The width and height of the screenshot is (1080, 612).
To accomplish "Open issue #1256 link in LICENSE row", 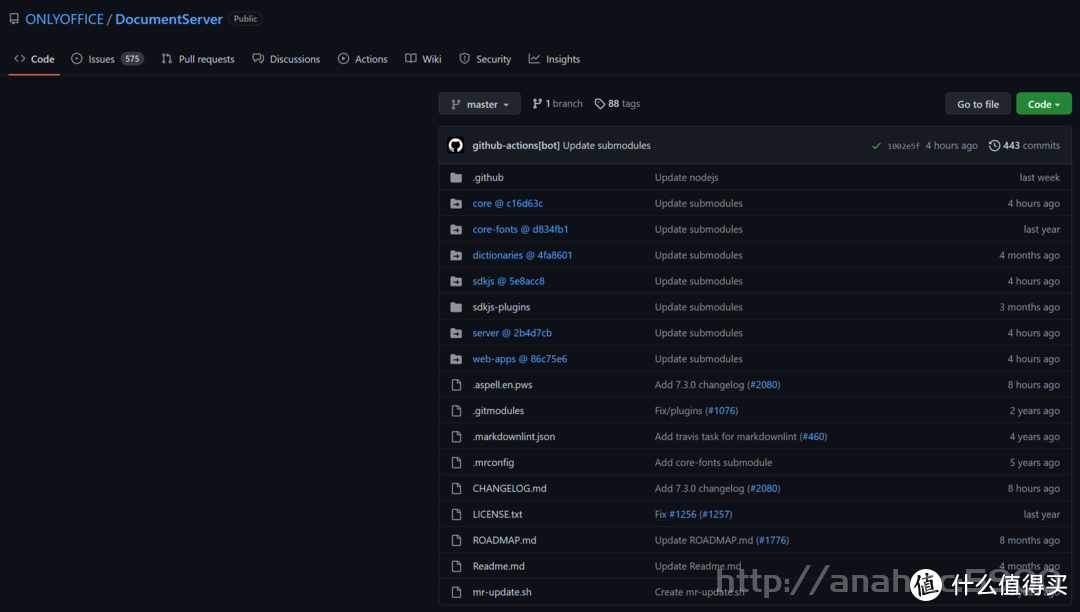I will [x=683, y=514].
